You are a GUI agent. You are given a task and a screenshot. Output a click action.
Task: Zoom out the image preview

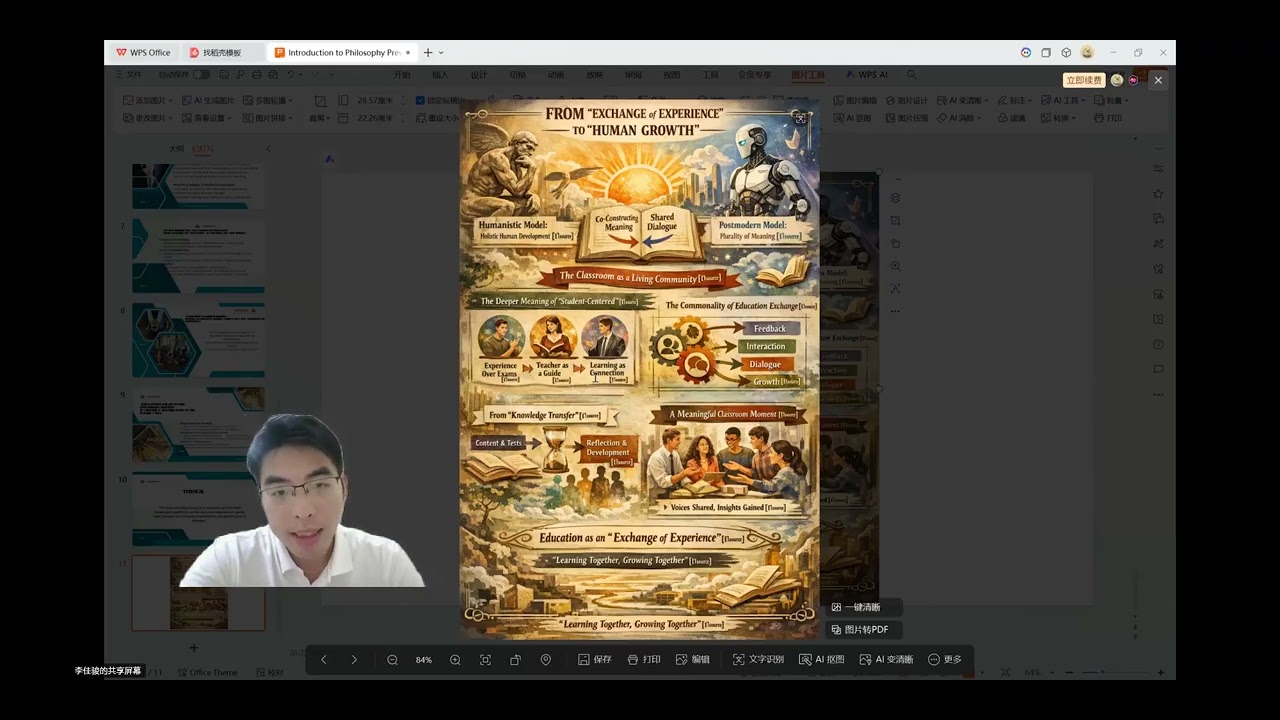click(x=392, y=660)
